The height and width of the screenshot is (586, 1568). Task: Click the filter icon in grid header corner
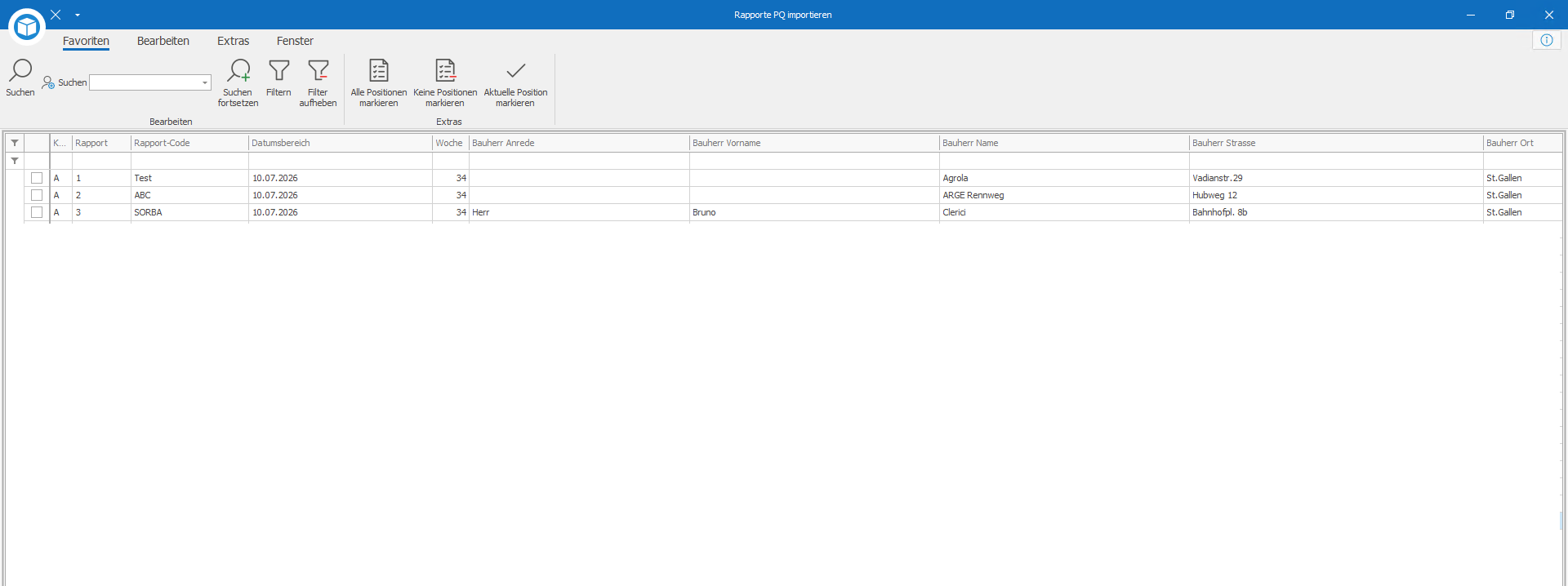(x=15, y=143)
